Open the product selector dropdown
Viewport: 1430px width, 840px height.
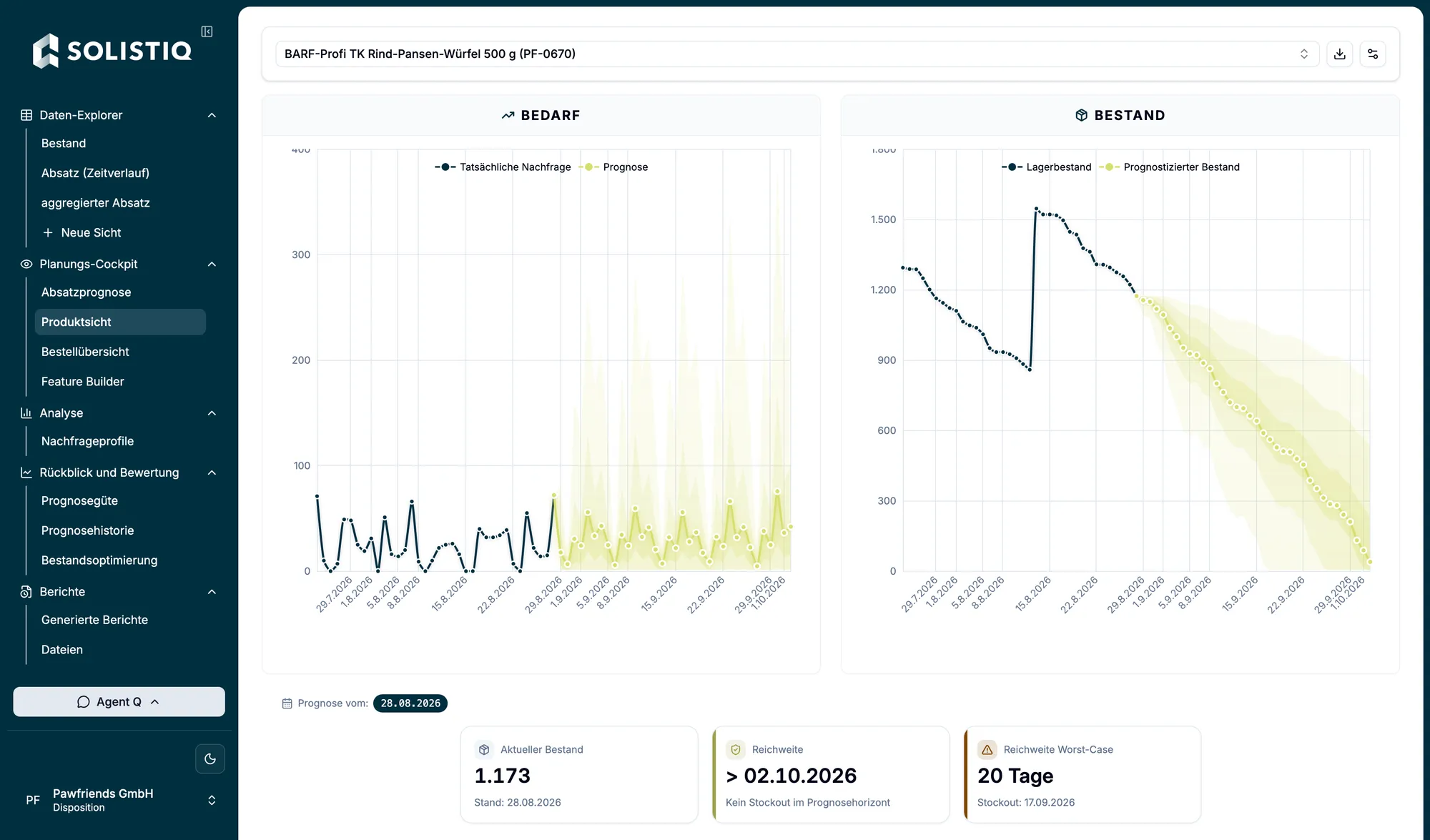coord(797,54)
